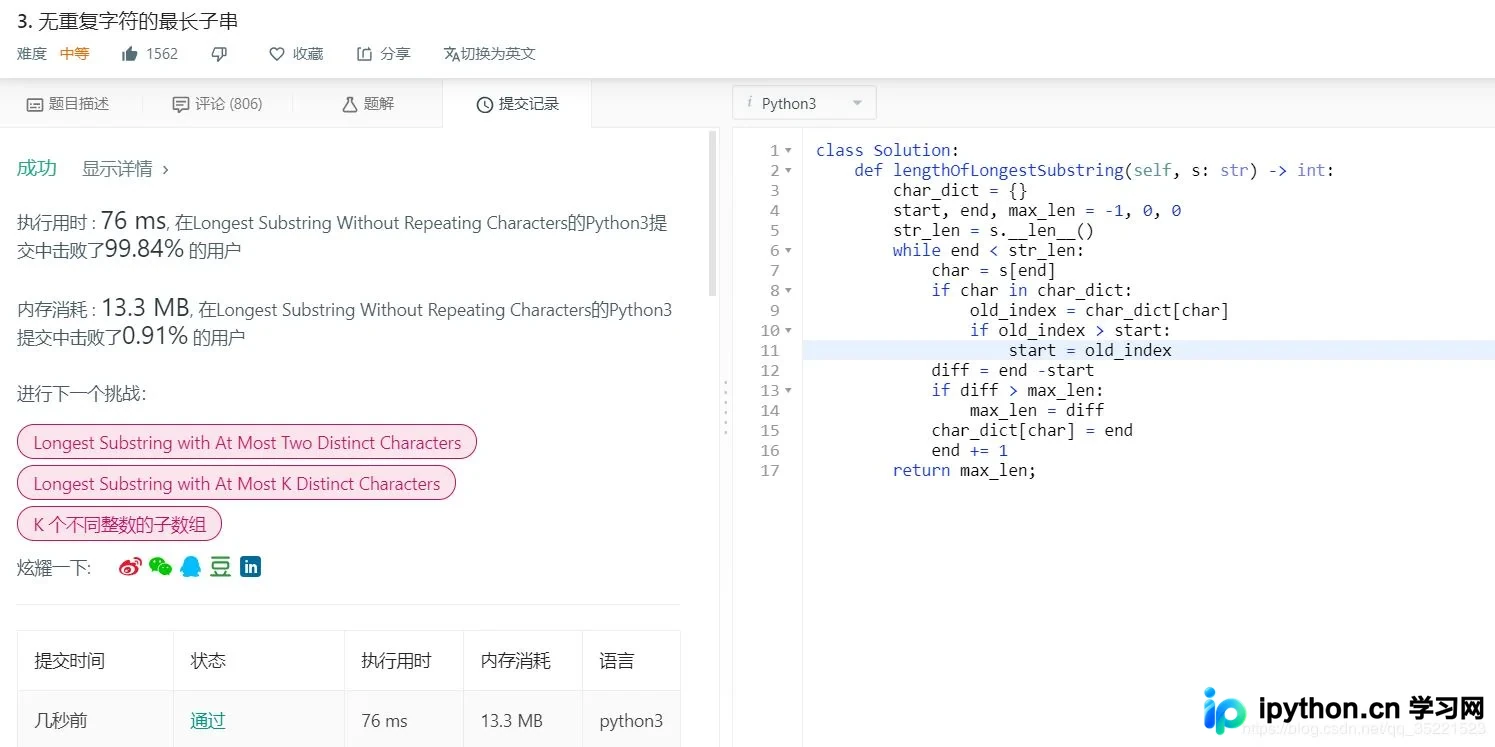Open the 题解 tab
1495x747 pixels.
pyautogui.click(x=367, y=104)
